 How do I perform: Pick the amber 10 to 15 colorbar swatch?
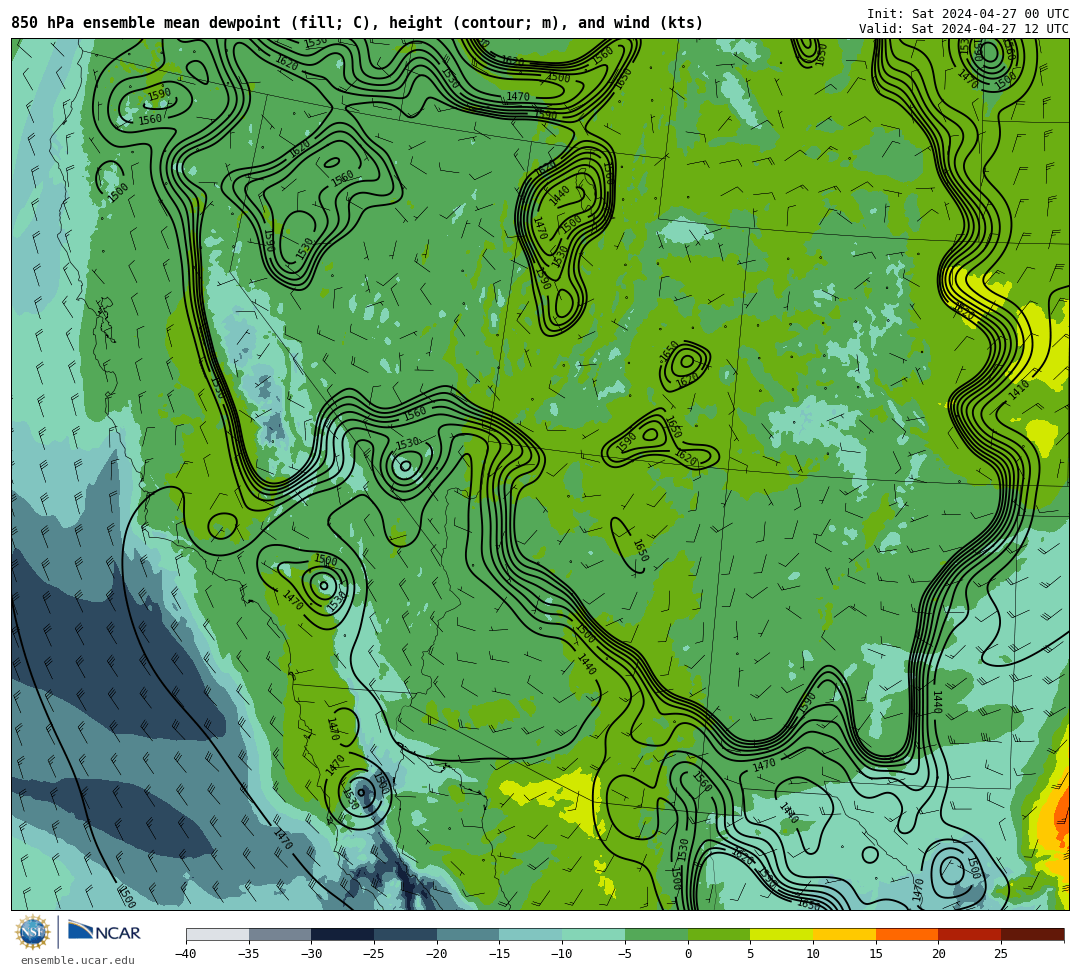[x=844, y=934]
